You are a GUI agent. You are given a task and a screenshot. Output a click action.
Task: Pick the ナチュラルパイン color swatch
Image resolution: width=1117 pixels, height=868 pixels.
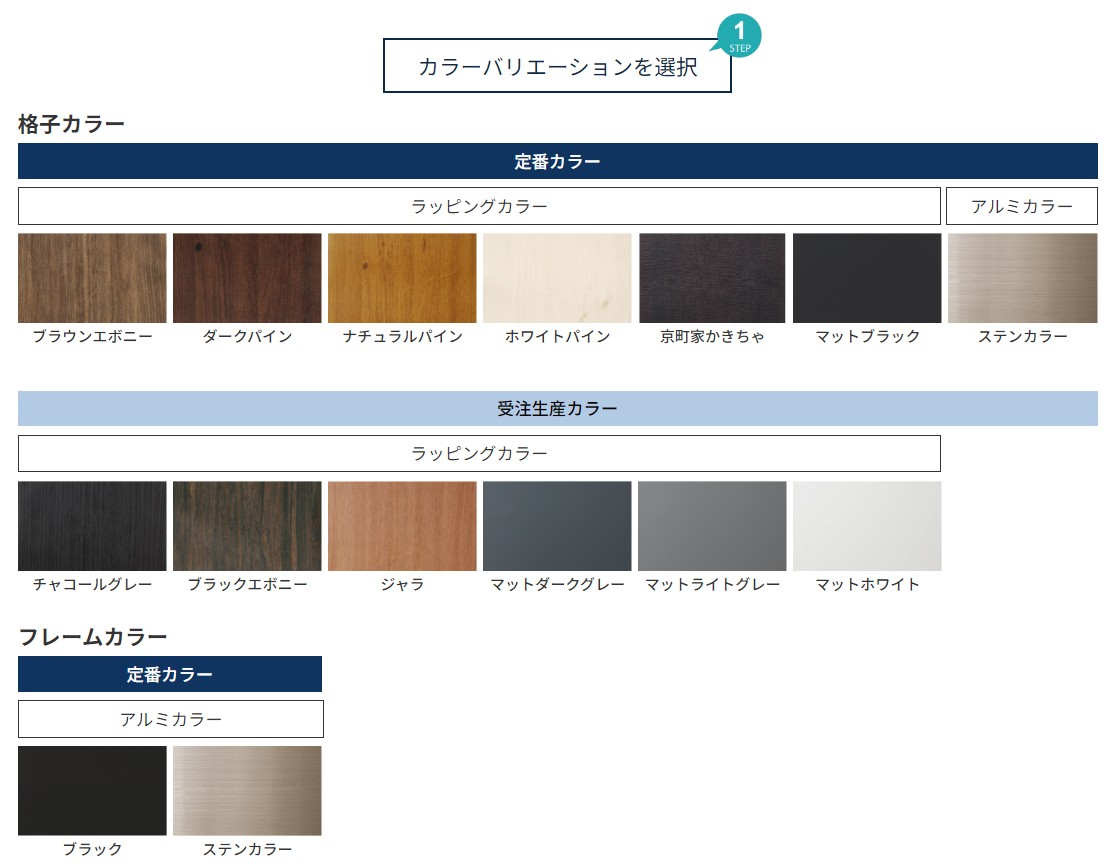tap(402, 278)
